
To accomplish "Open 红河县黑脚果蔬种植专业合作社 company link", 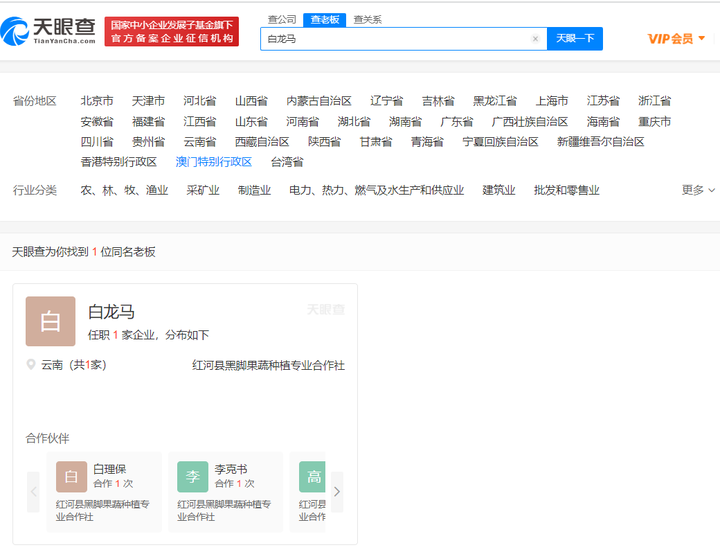I will [269, 366].
